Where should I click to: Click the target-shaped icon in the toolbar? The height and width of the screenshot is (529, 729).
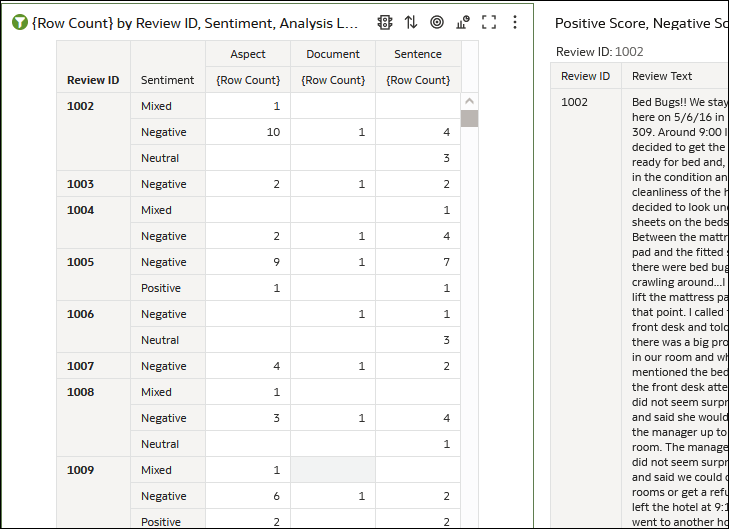(437, 22)
